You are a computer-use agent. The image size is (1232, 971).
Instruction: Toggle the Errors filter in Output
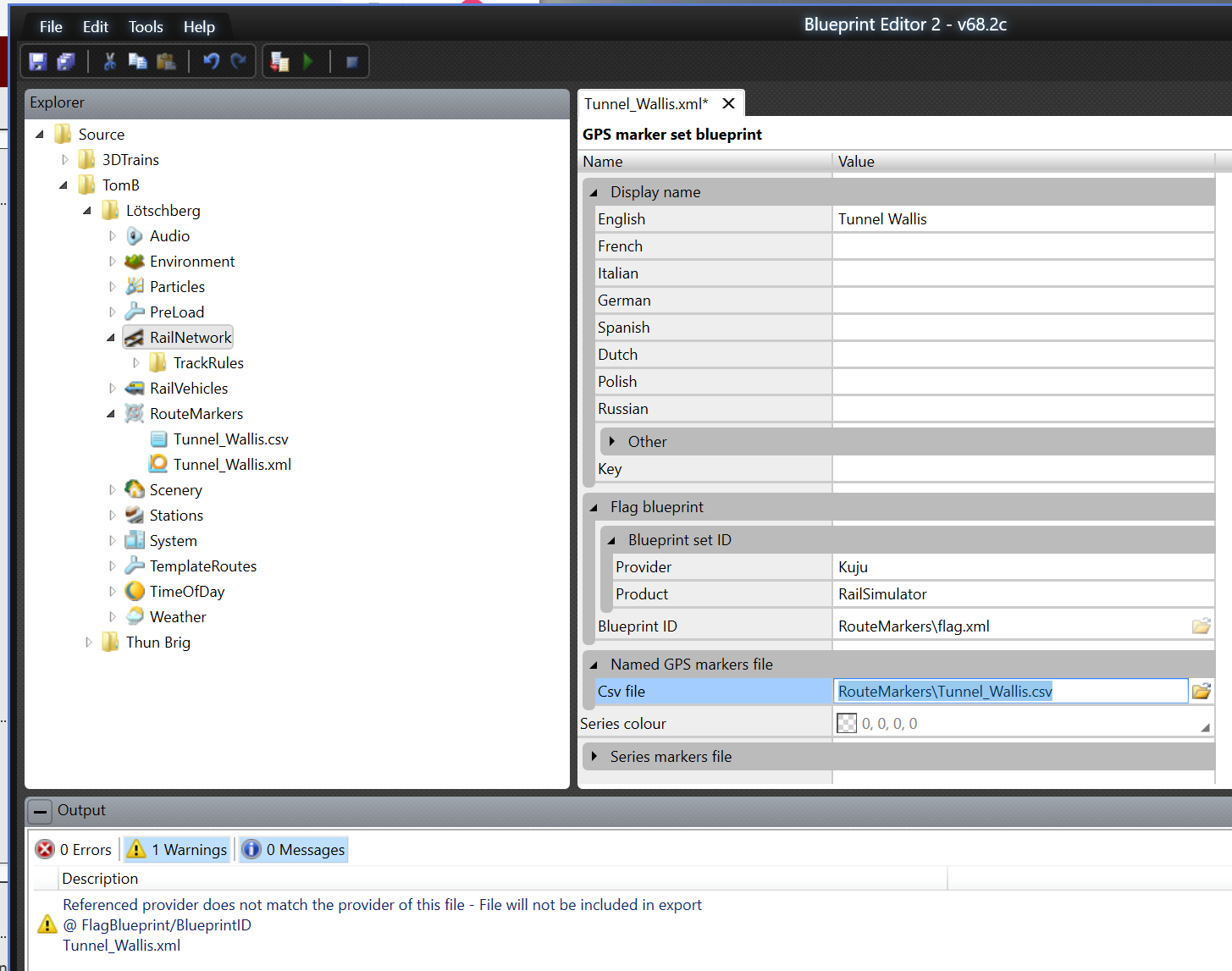point(75,850)
